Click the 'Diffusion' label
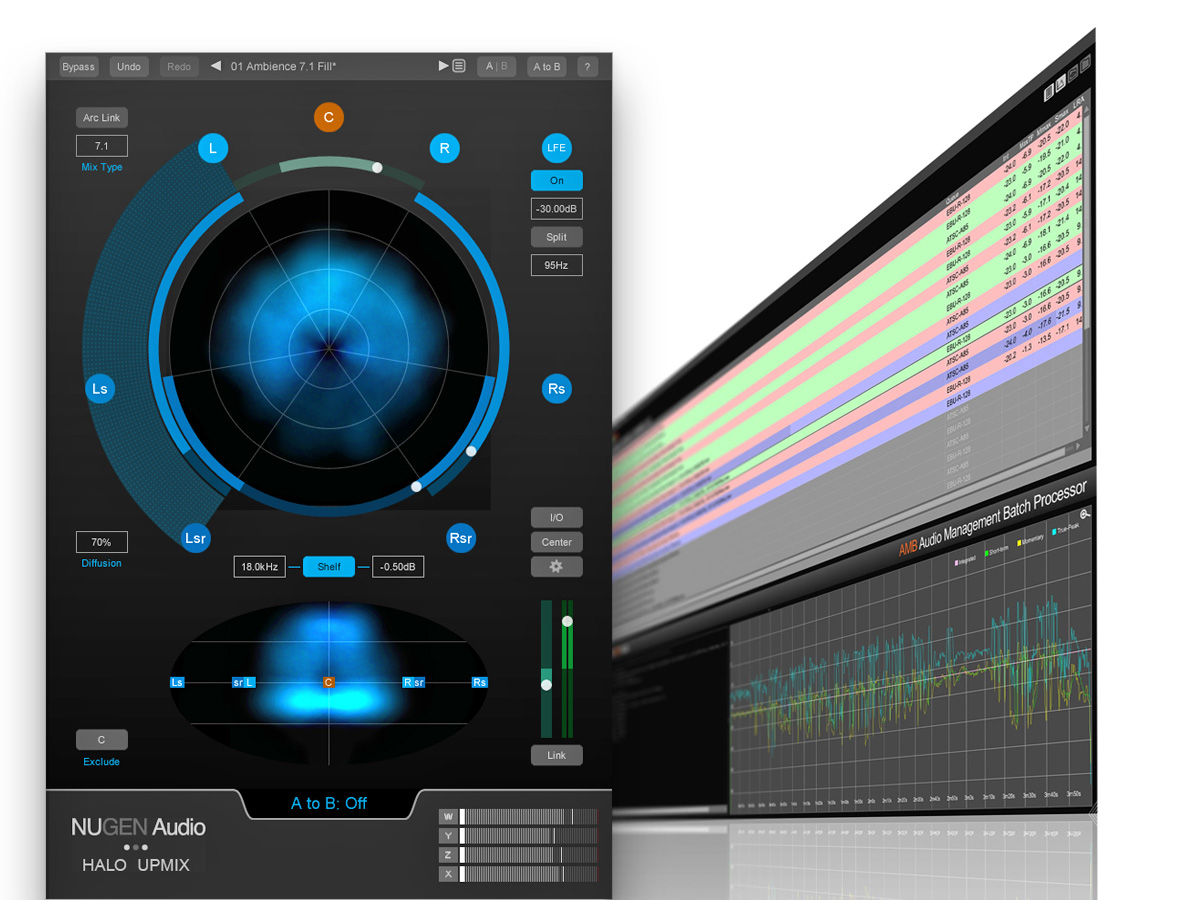The width and height of the screenshot is (1200, 900). tap(102, 563)
